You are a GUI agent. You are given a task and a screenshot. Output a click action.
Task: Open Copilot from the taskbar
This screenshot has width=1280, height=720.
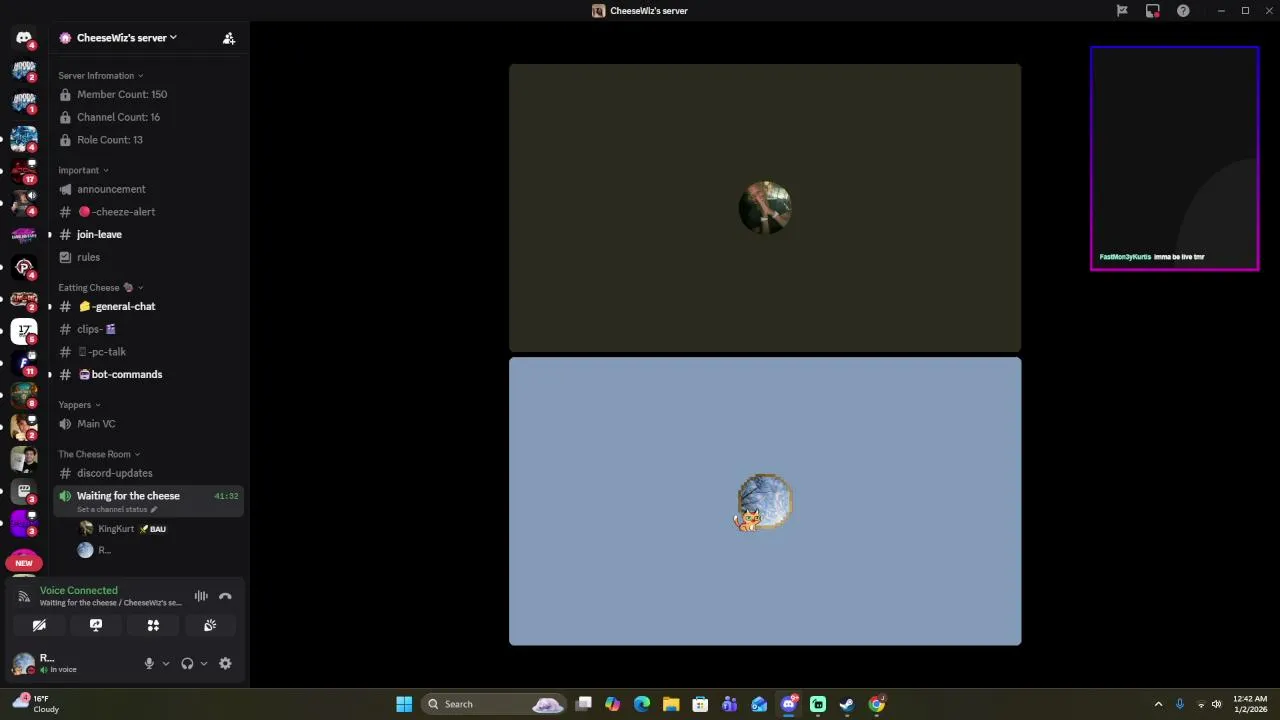coord(613,704)
